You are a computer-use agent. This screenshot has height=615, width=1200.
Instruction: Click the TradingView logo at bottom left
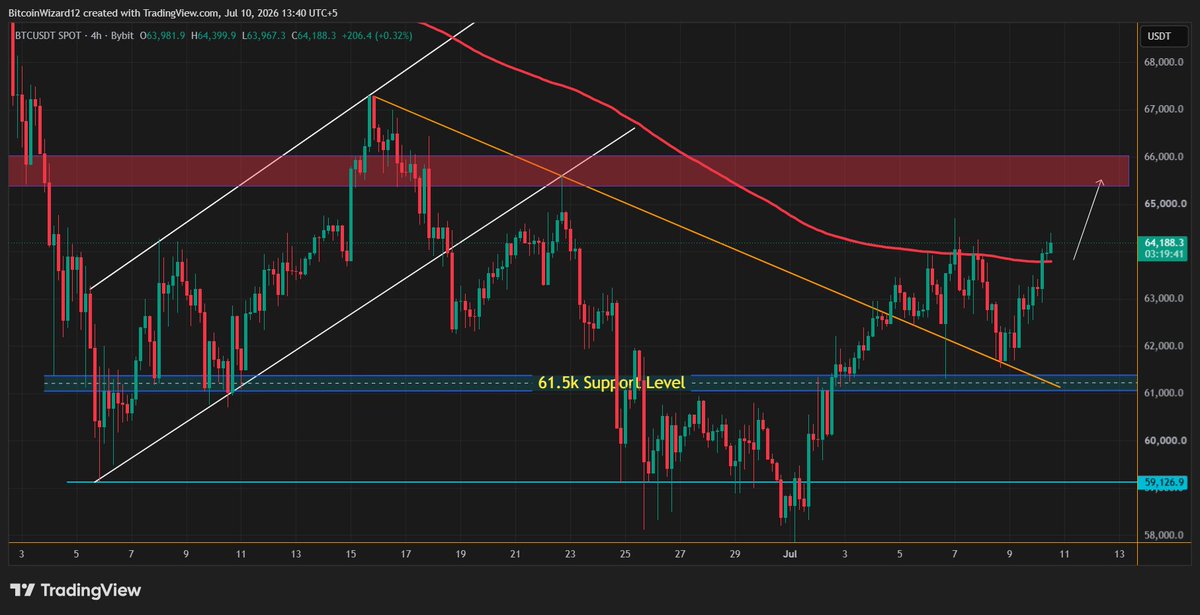pos(75,590)
